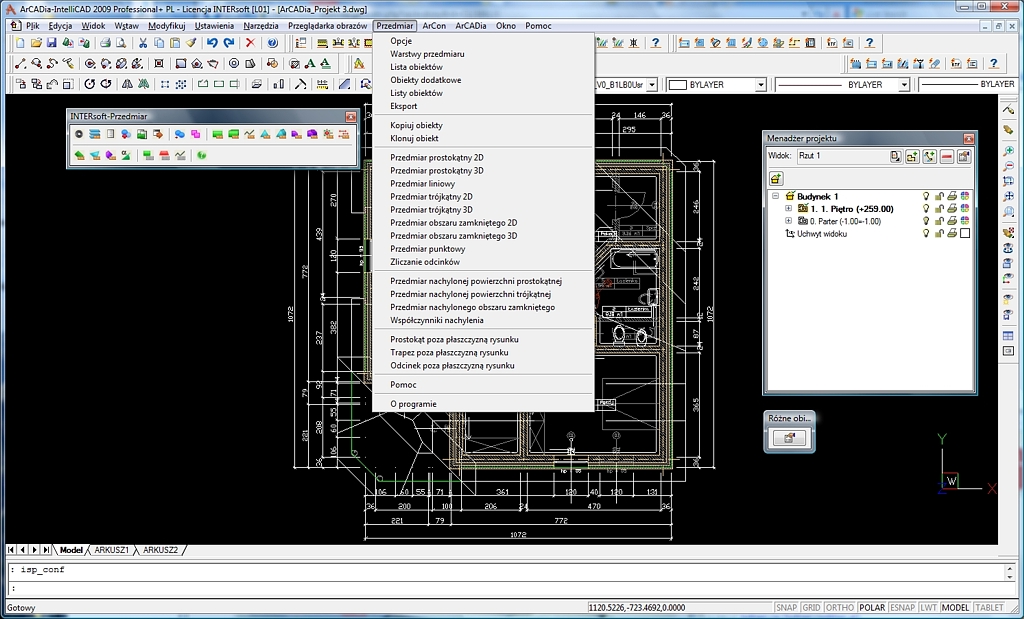
Task: Click the Save diskette icon
Action: [52, 43]
